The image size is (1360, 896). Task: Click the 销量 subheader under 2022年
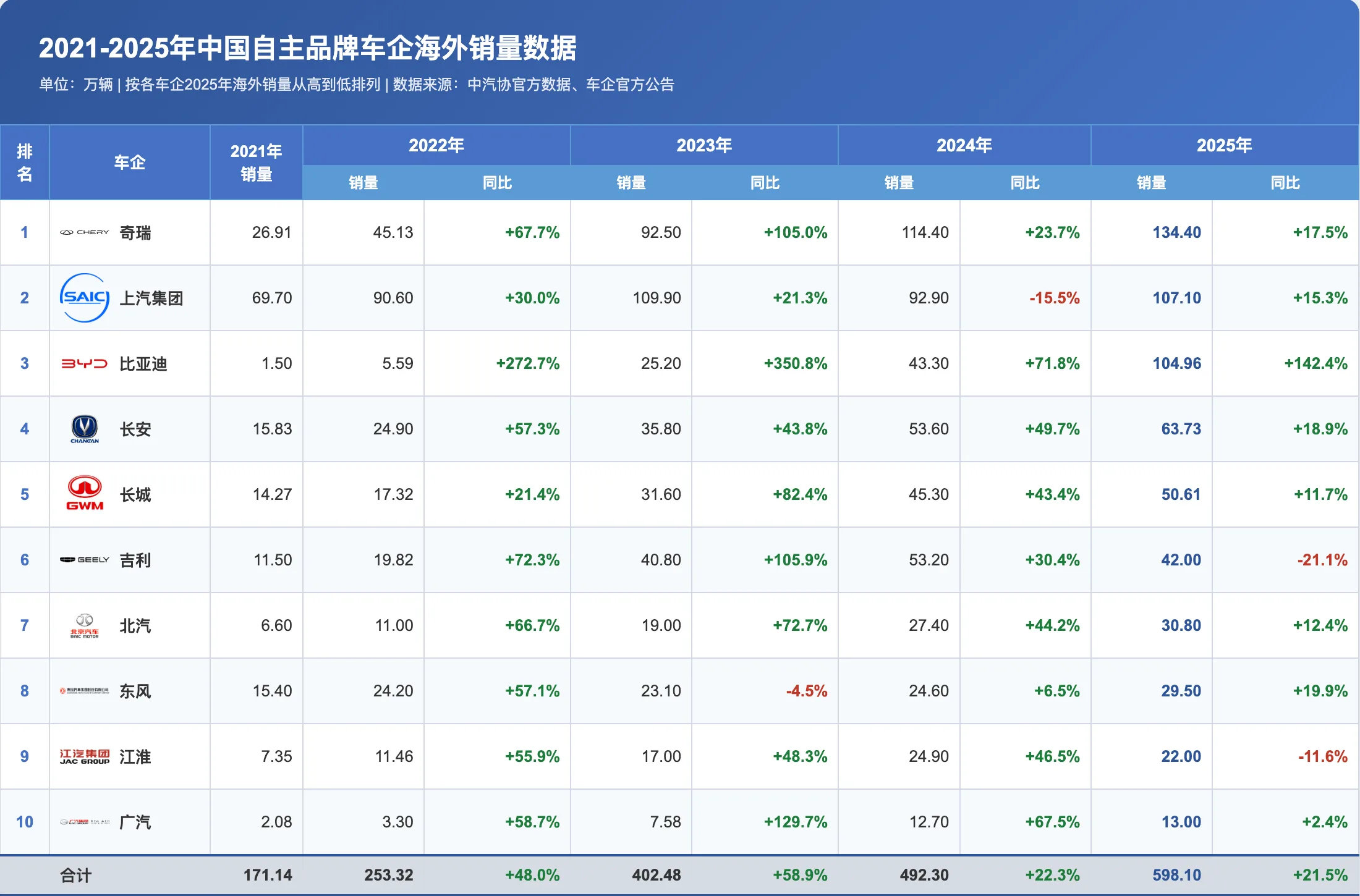(363, 183)
